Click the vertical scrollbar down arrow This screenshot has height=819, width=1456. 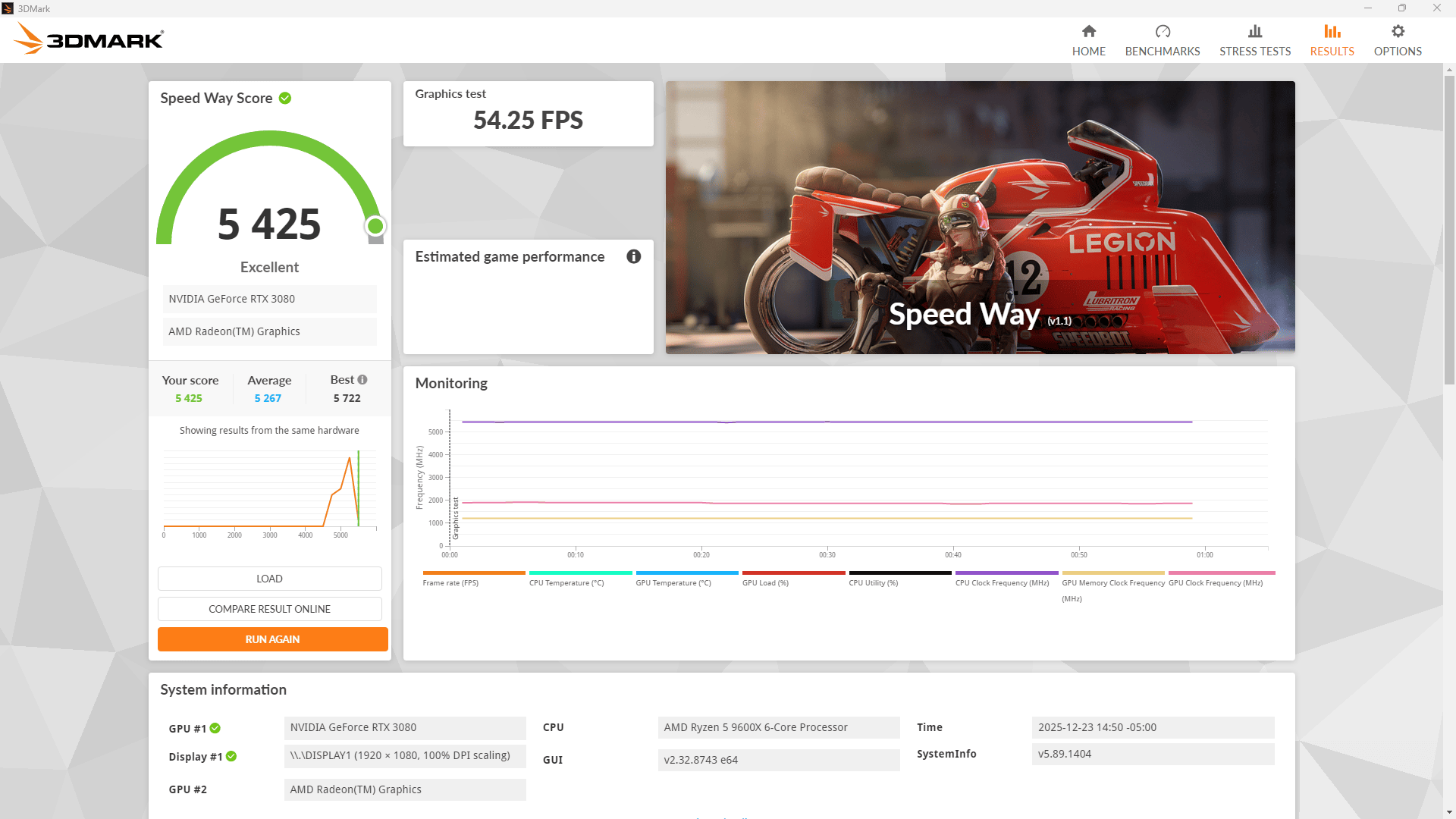pos(1449,812)
